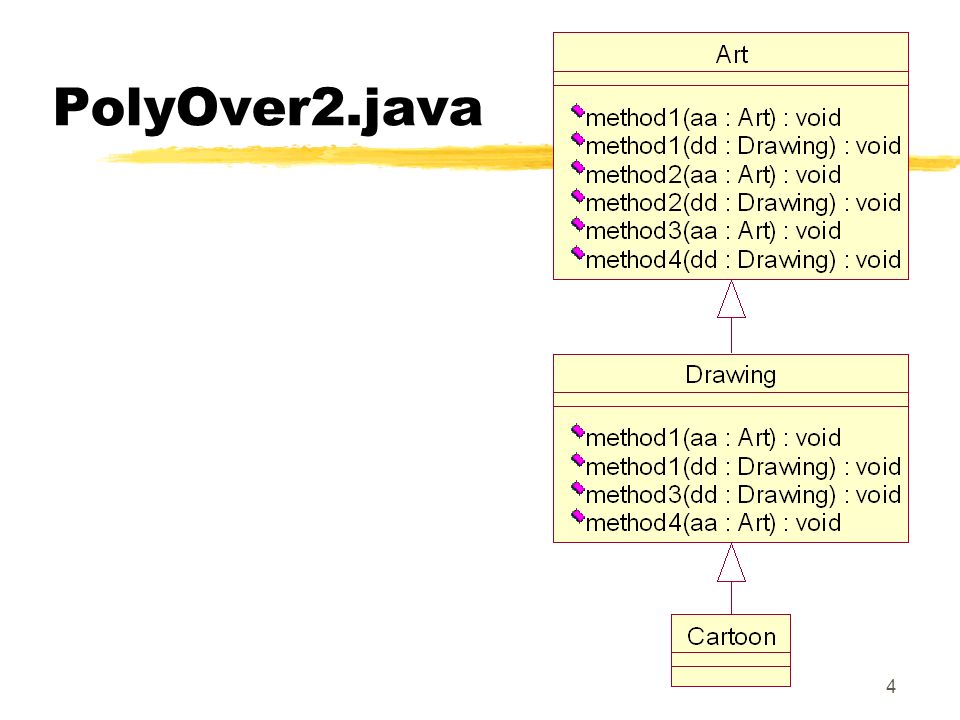Select Art's 'method2(dd : Drawing) : void' text
This screenshot has width=960, height=720.
(x=743, y=203)
